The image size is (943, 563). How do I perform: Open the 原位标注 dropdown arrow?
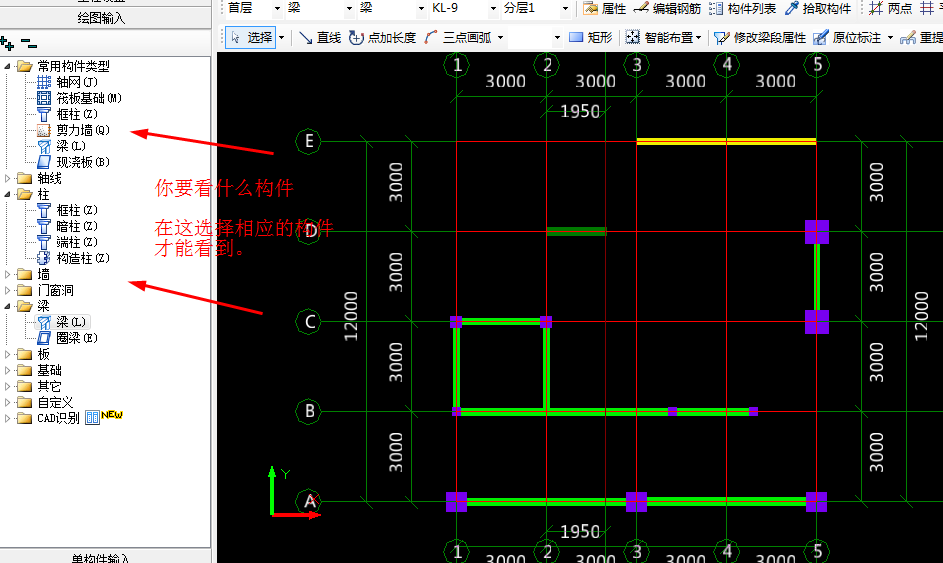(x=890, y=38)
